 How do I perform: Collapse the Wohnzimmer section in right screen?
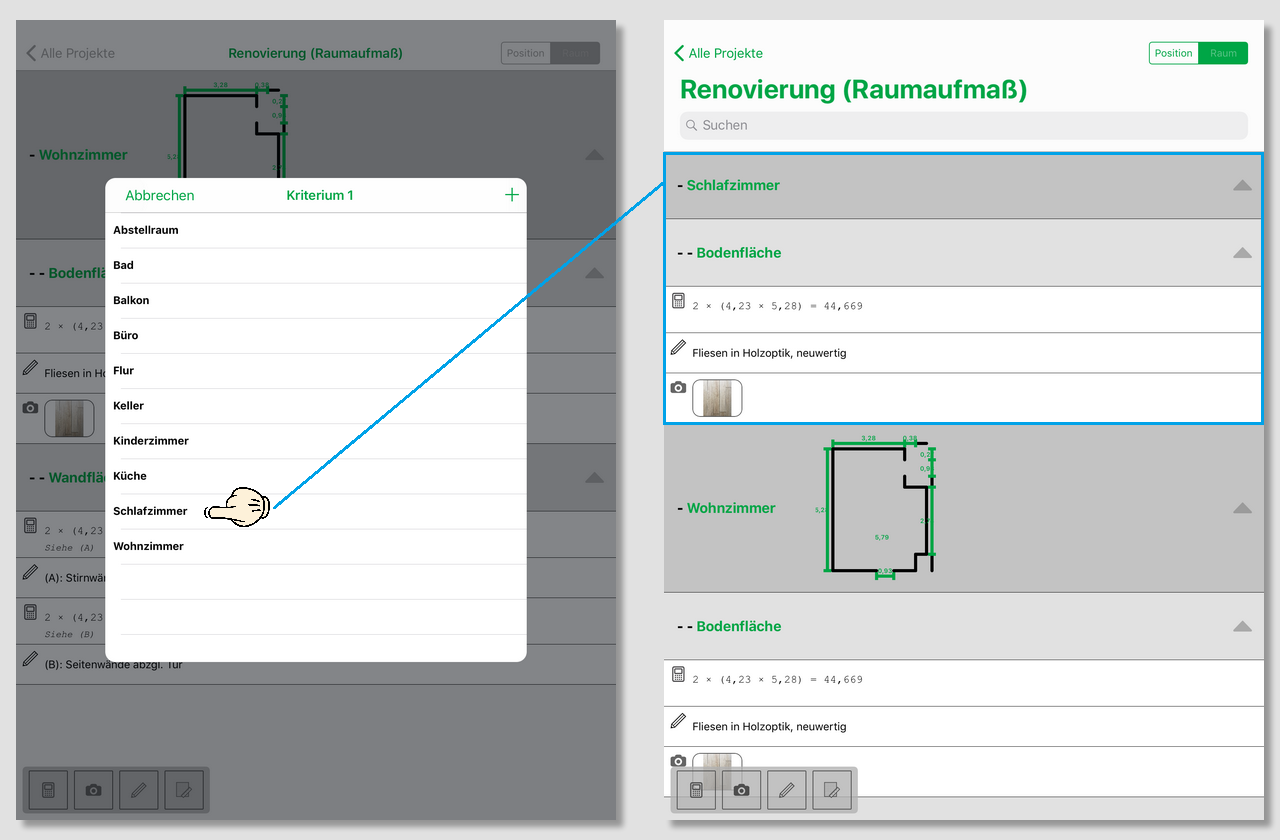[1242, 508]
